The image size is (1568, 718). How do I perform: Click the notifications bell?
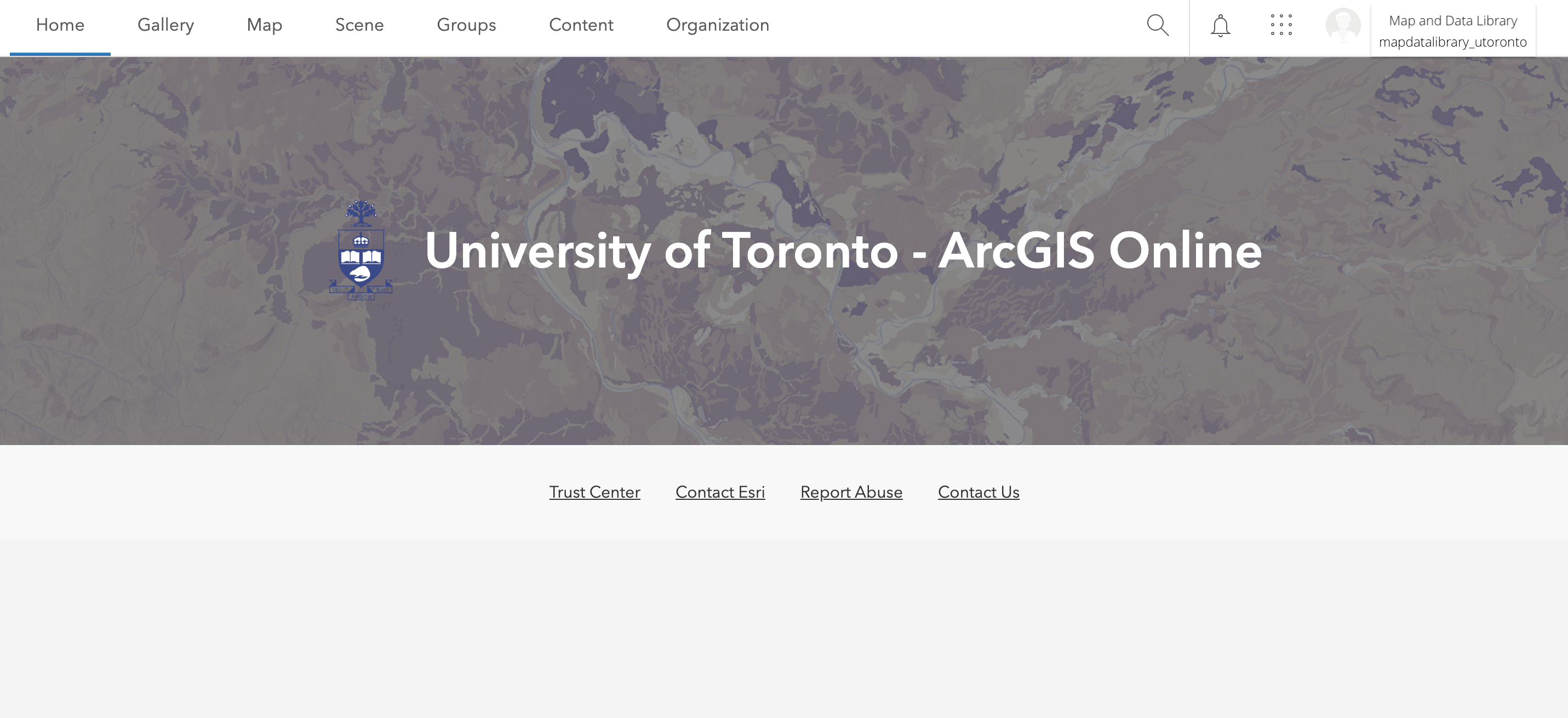pyautogui.click(x=1220, y=26)
